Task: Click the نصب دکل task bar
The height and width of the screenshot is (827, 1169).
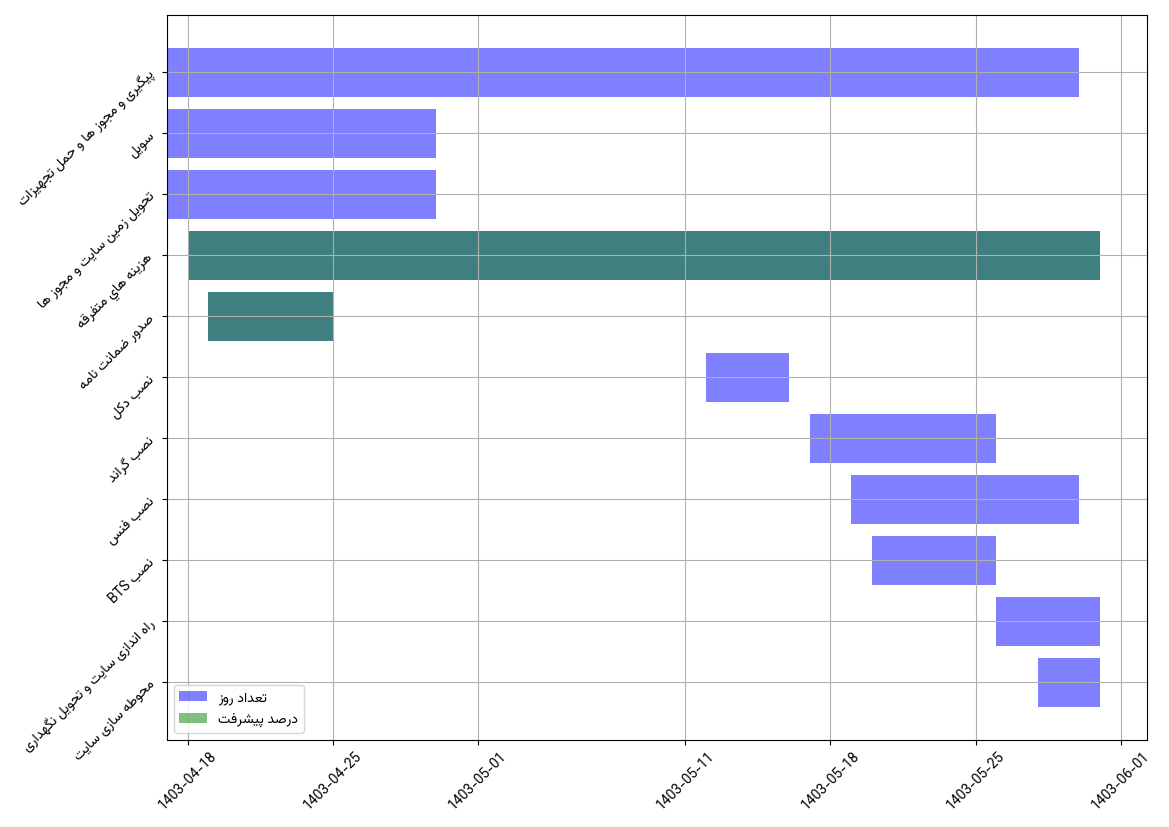Action: pyautogui.click(x=747, y=377)
